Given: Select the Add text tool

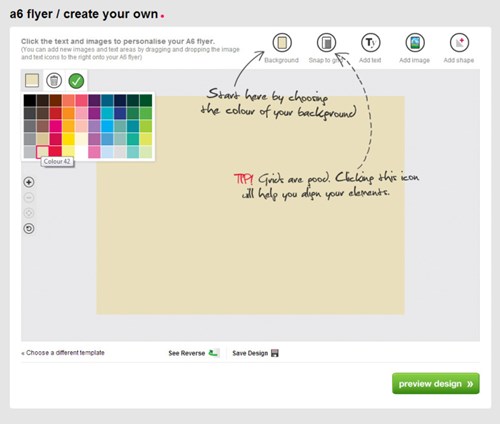Looking at the screenshot, I should coord(371,43).
